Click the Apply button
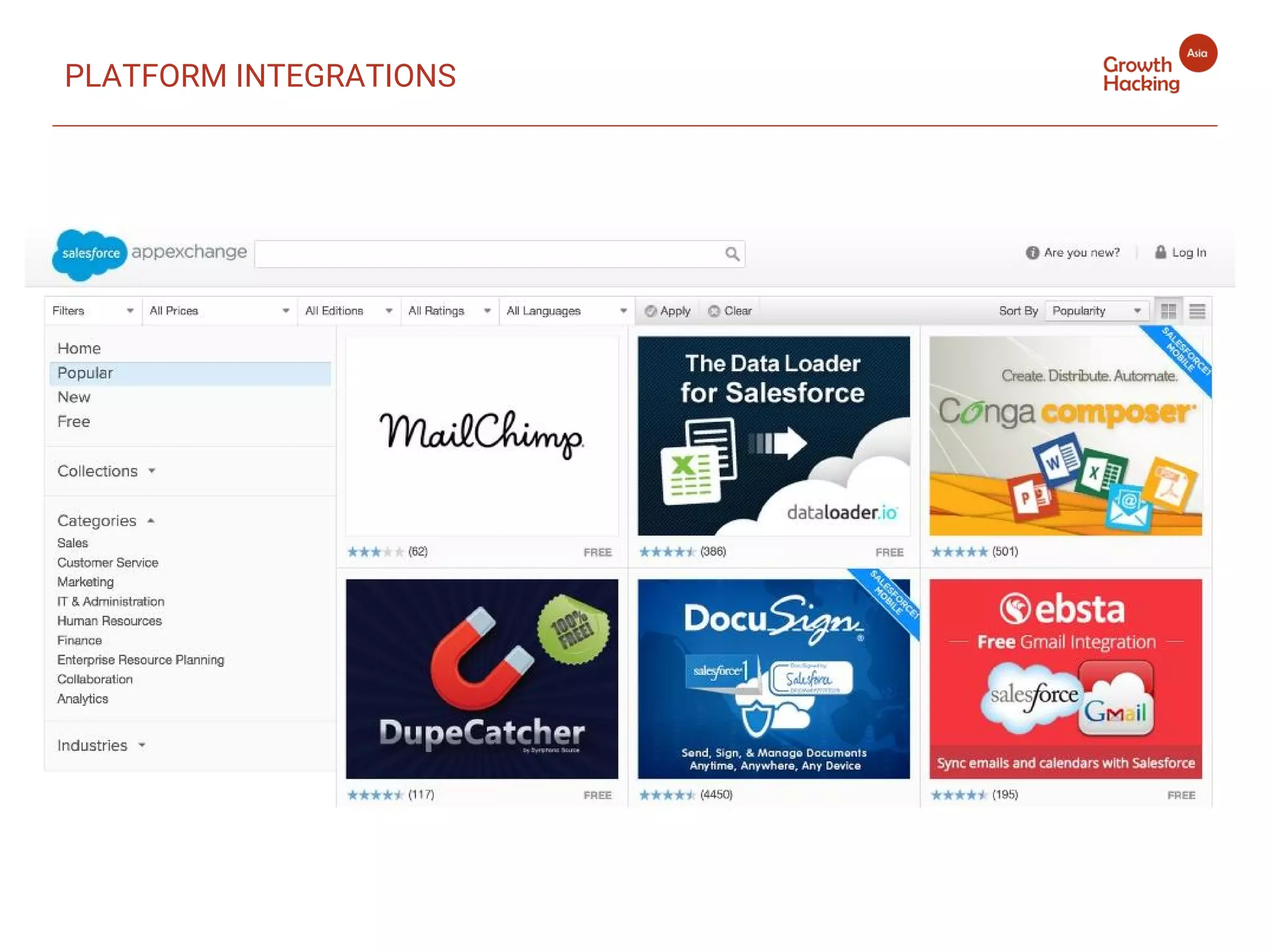The image size is (1270, 952). coord(667,311)
